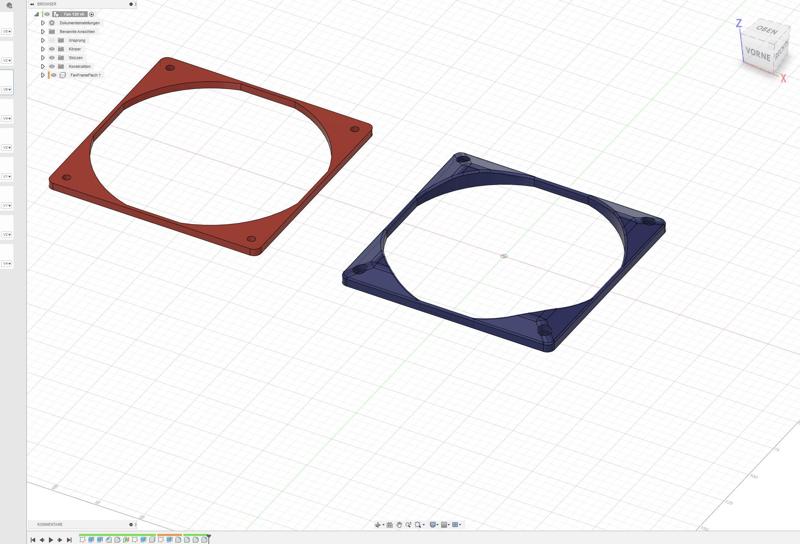800x544 pixels.
Task: Open the Viewports dropdown arrow
Action: 460,525
